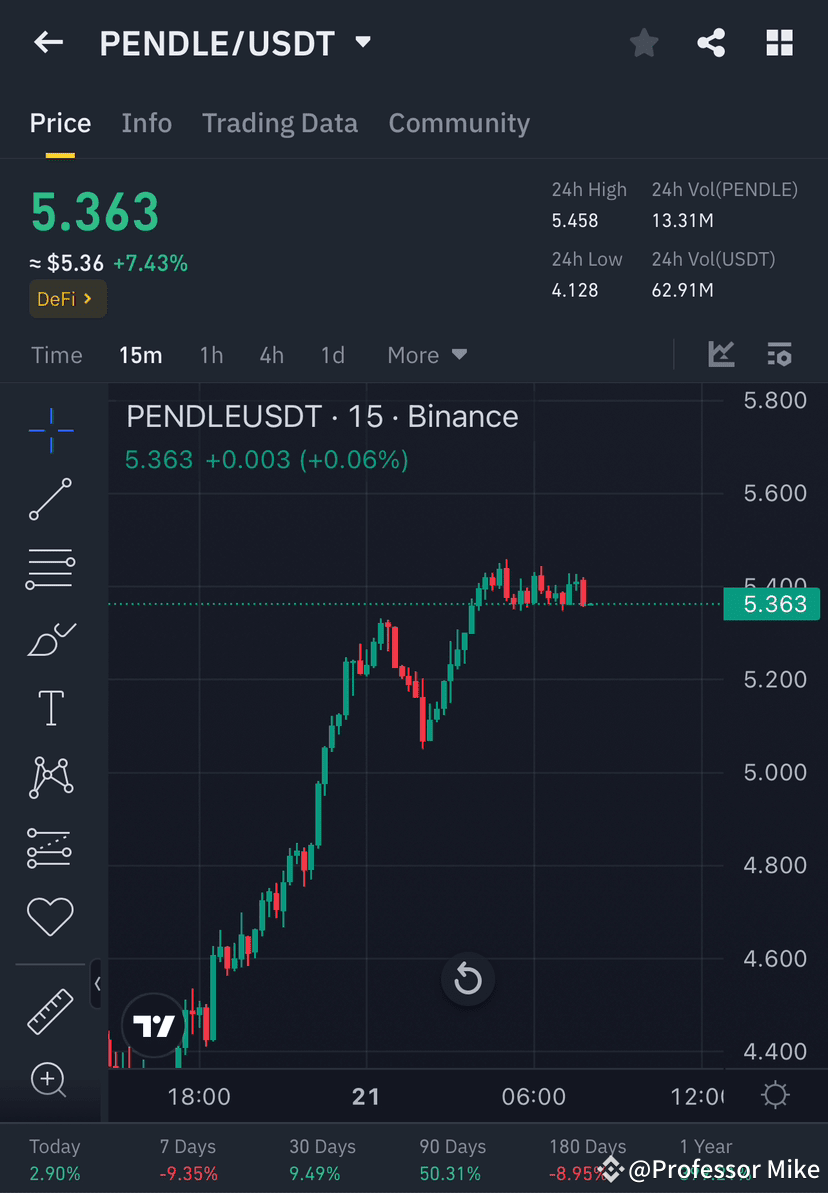Select the trend line drawing tool
This screenshot has width=828, height=1193.
click(x=49, y=499)
